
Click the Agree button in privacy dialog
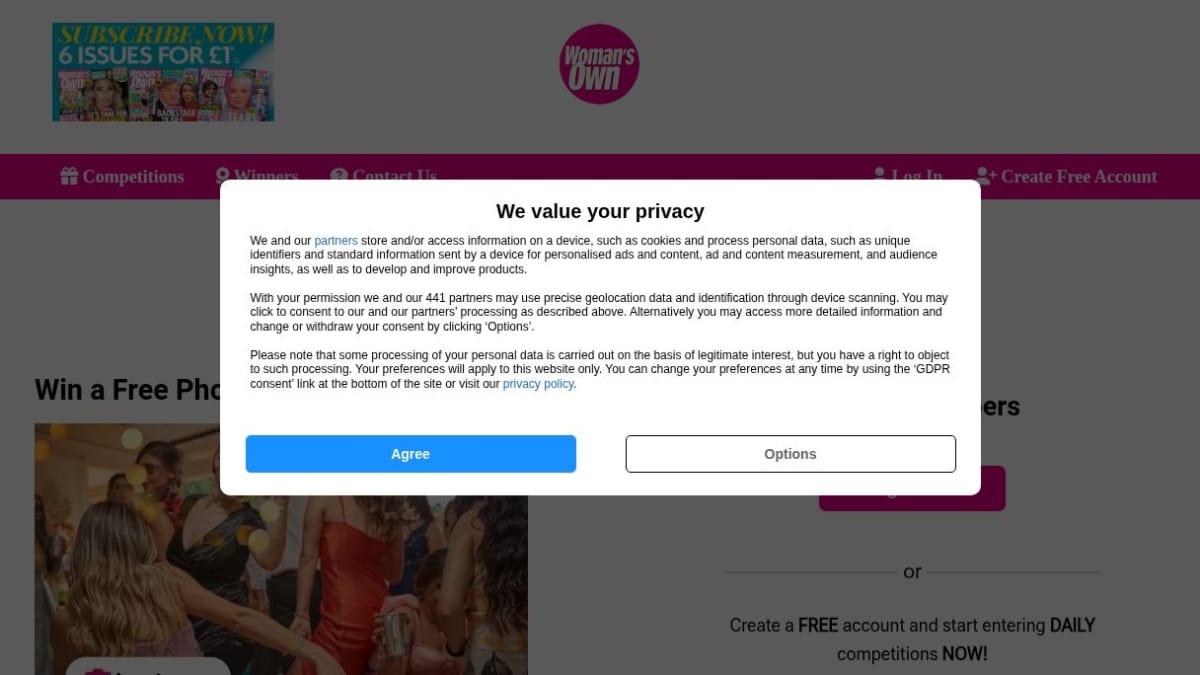[x=410, y=454]
